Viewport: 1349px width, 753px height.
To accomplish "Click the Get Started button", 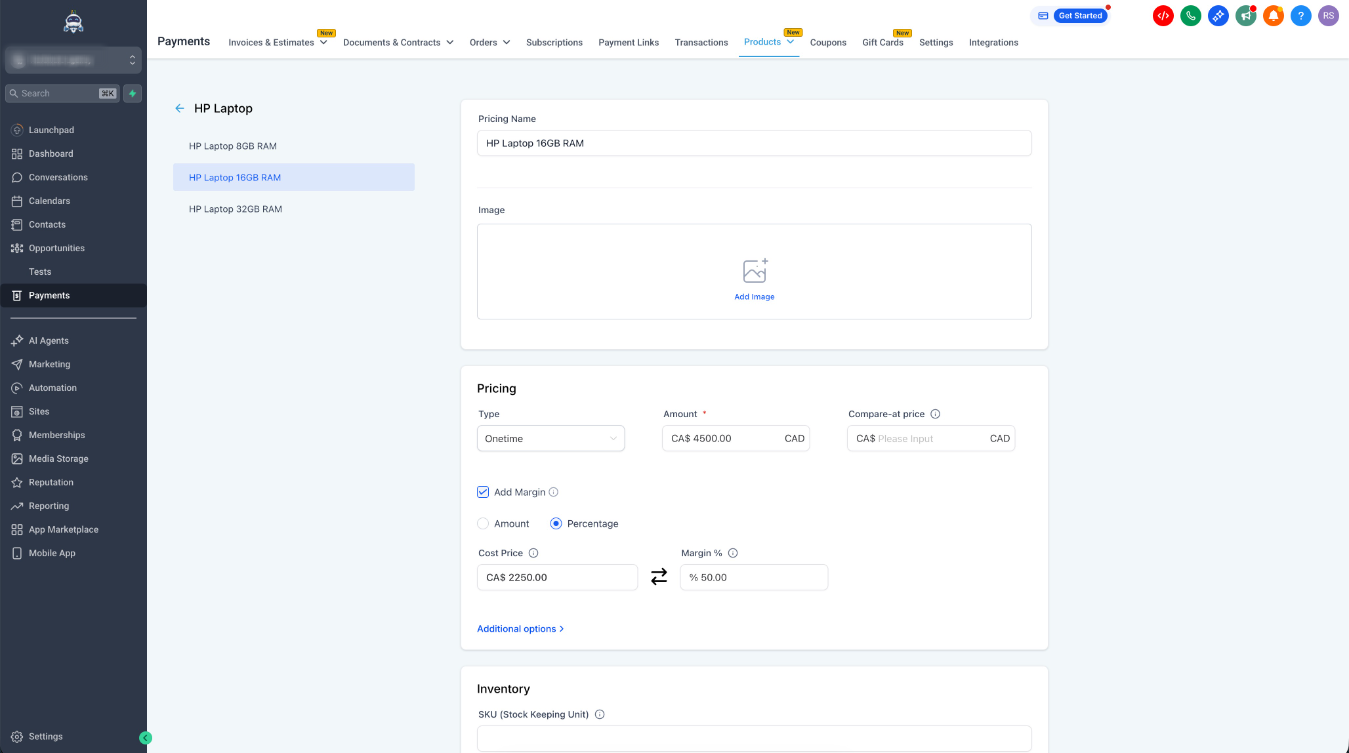I will tap(1080, 16).
